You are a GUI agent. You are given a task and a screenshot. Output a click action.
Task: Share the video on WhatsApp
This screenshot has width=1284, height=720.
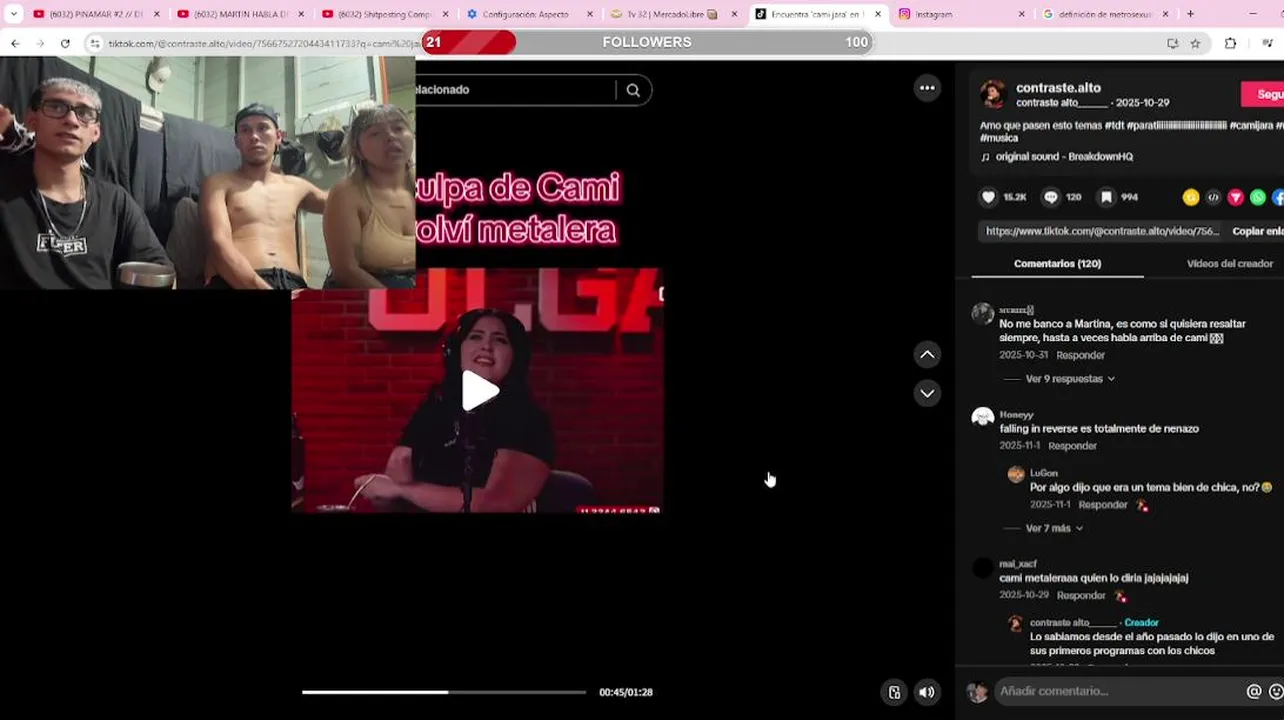[1258, 197]
